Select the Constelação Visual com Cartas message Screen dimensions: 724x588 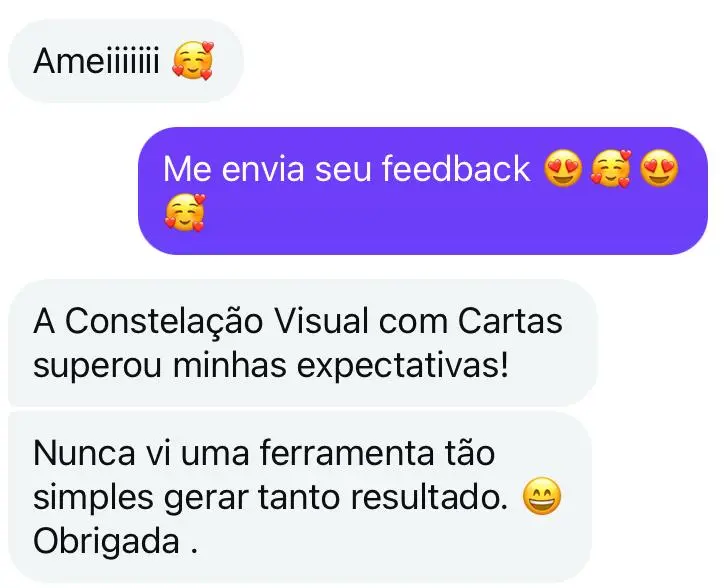coord(303,343)
